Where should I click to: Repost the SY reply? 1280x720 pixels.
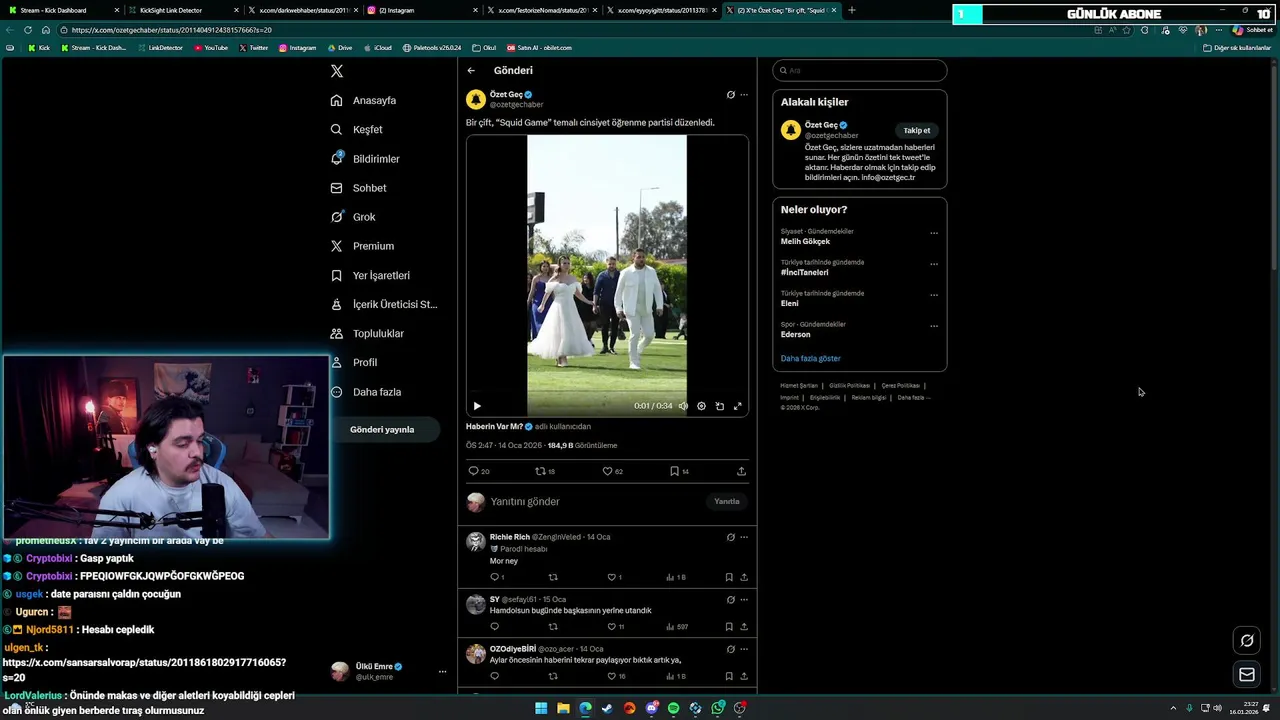[x=553, y=627]
